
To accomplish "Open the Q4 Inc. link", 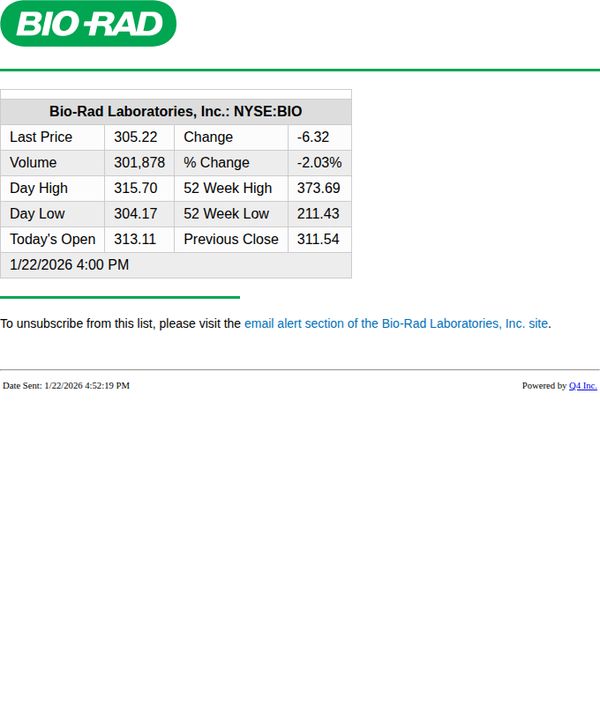I will 583,385.
